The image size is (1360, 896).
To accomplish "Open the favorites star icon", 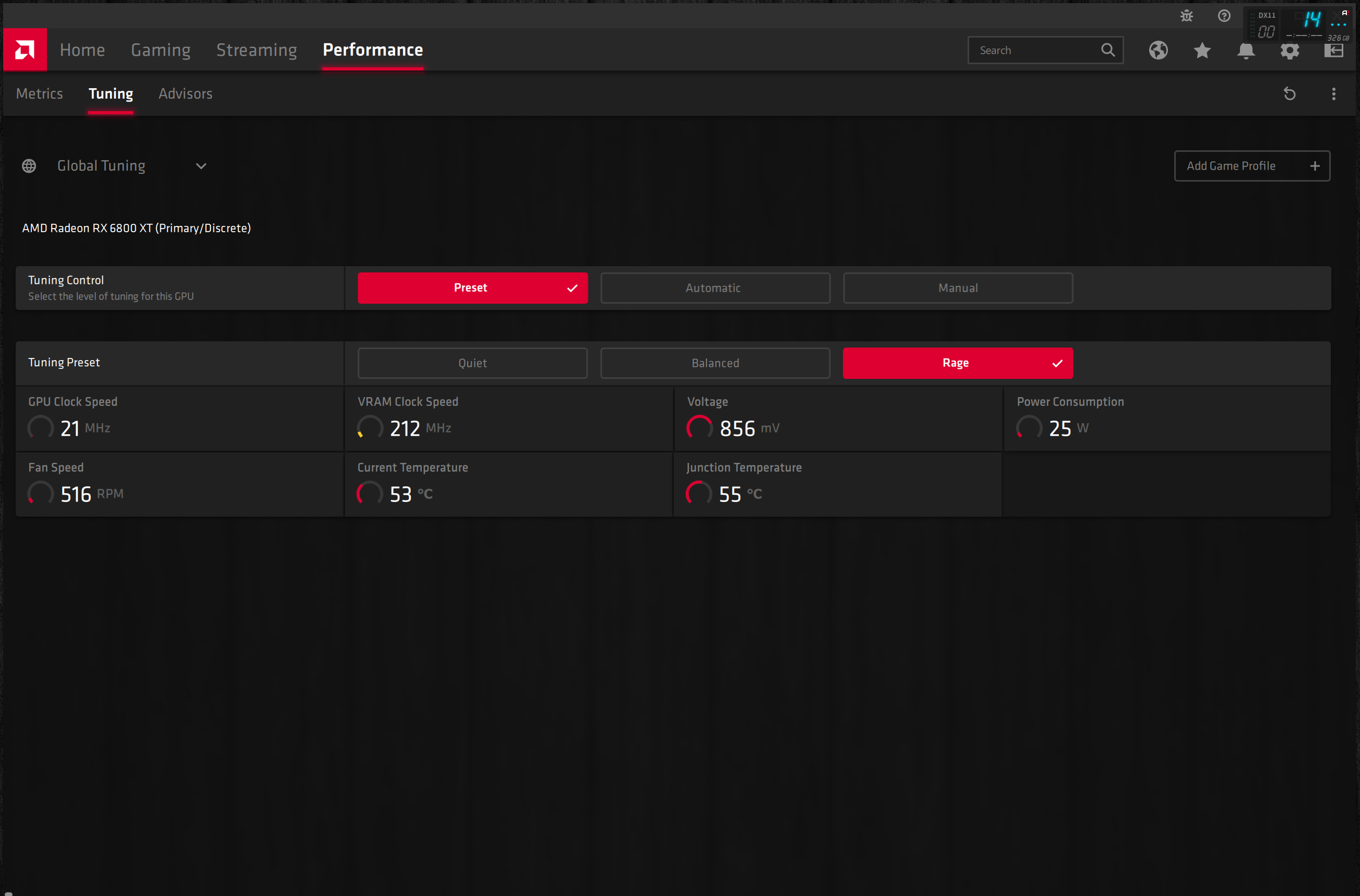I will [x=1202, y=50].
